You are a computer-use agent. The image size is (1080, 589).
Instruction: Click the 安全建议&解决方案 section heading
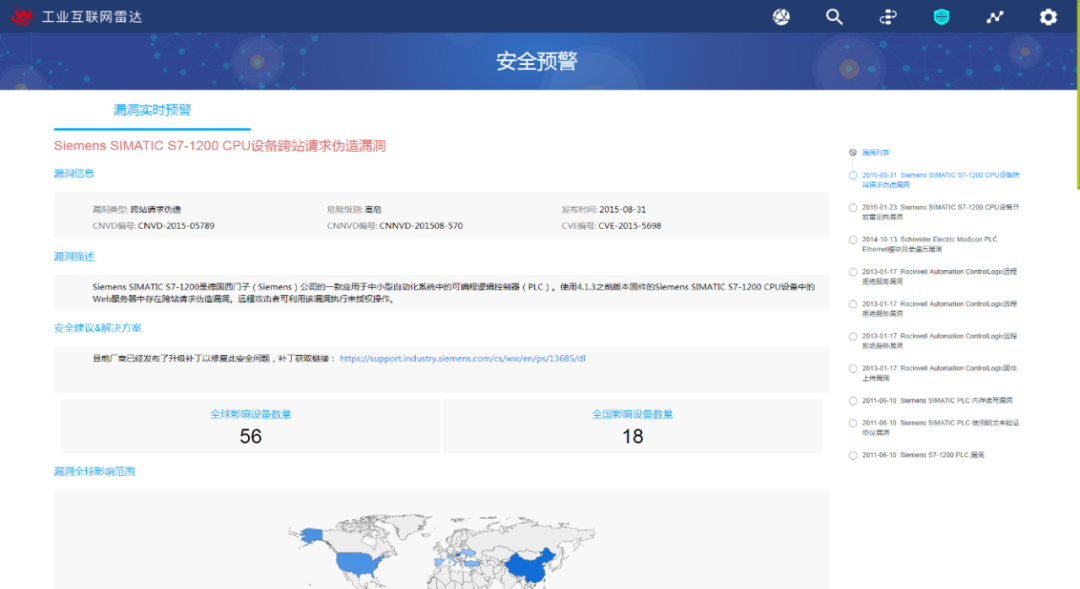pos(97,328)
